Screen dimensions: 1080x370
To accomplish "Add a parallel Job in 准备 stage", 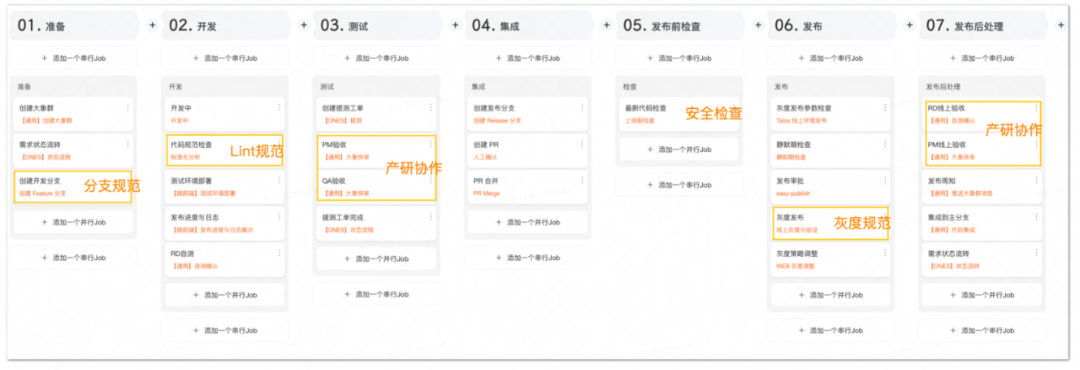I will point(74,222).
